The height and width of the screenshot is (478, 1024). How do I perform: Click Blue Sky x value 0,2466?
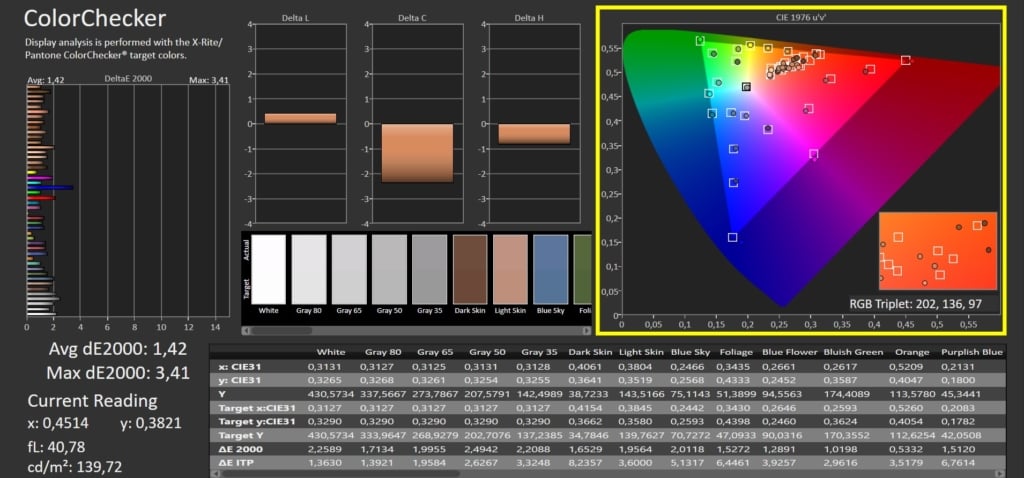[687, 366]
